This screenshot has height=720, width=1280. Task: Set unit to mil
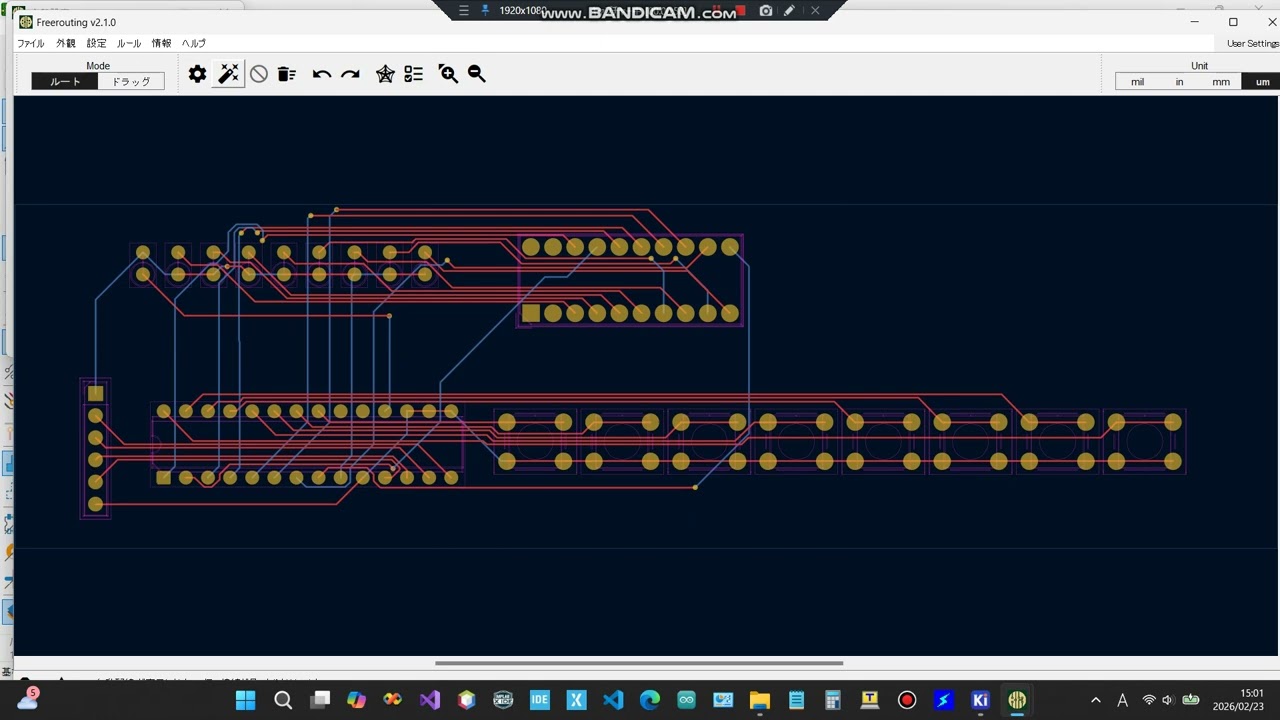(x=1137, y=82)
